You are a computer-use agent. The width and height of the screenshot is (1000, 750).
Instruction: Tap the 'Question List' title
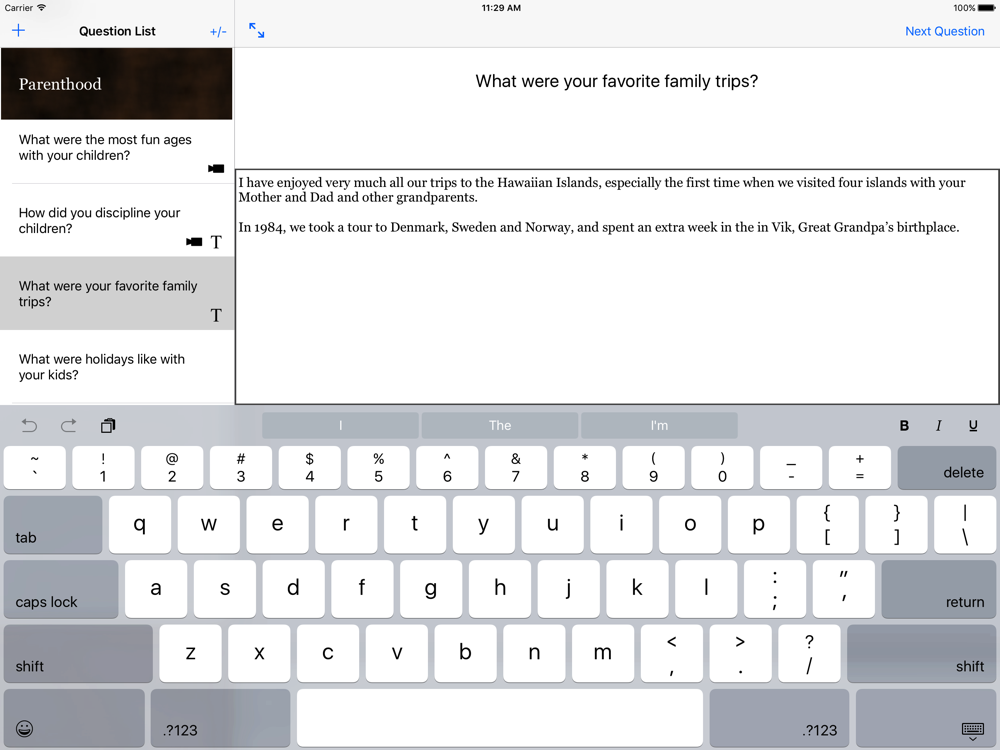point(117,31)
